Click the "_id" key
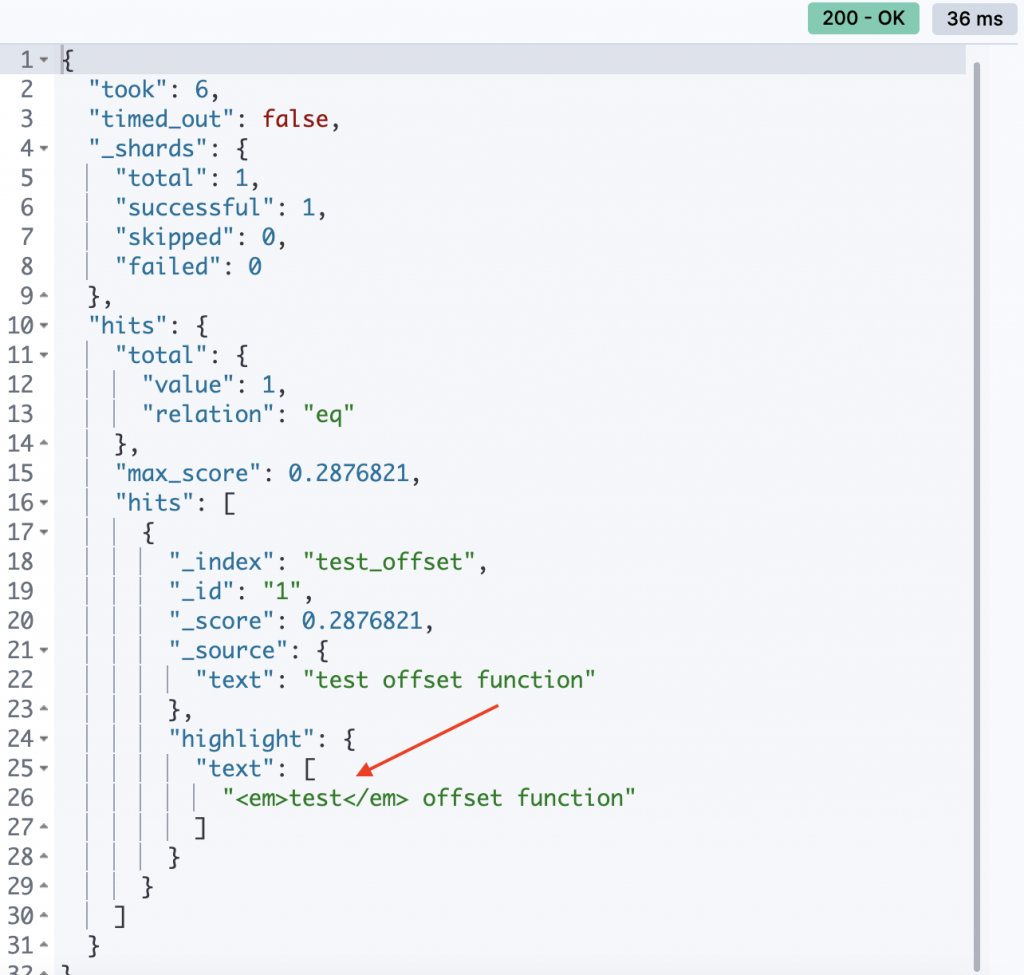Screen dimensions: 1024x975 (202, 591)
